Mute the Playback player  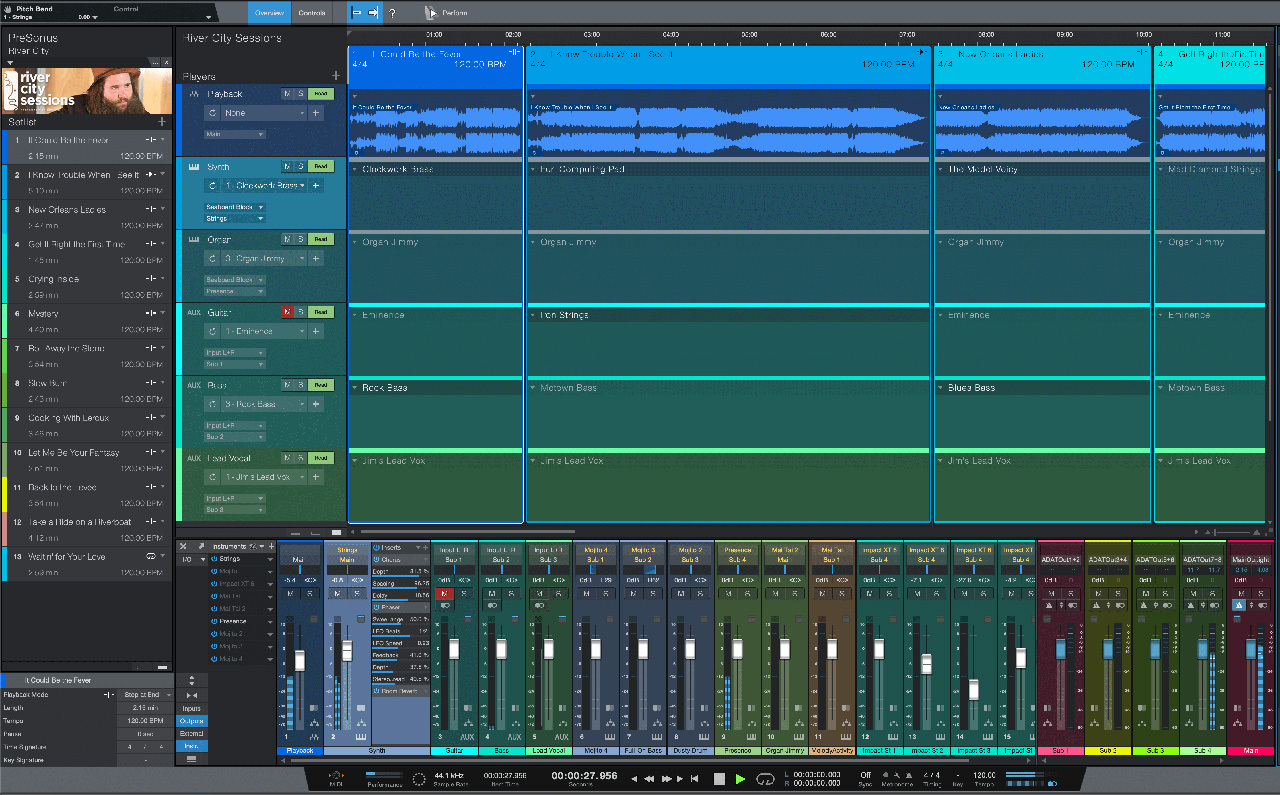[x=287, y=94]
